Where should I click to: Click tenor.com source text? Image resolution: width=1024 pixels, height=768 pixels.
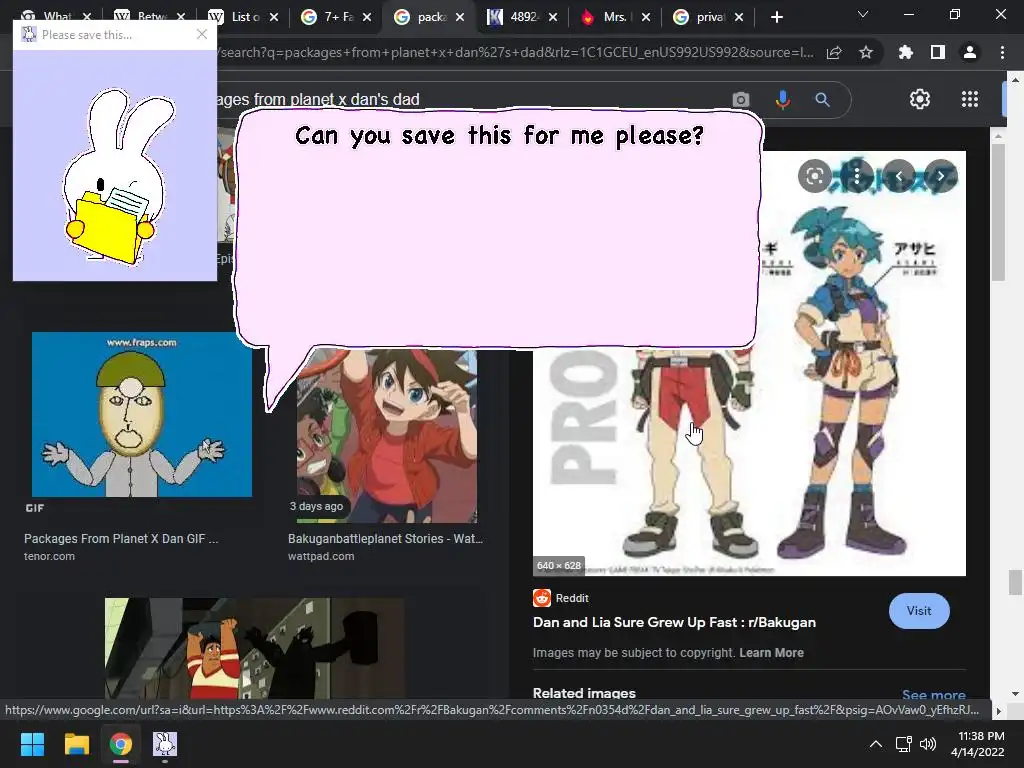[50, 556]
